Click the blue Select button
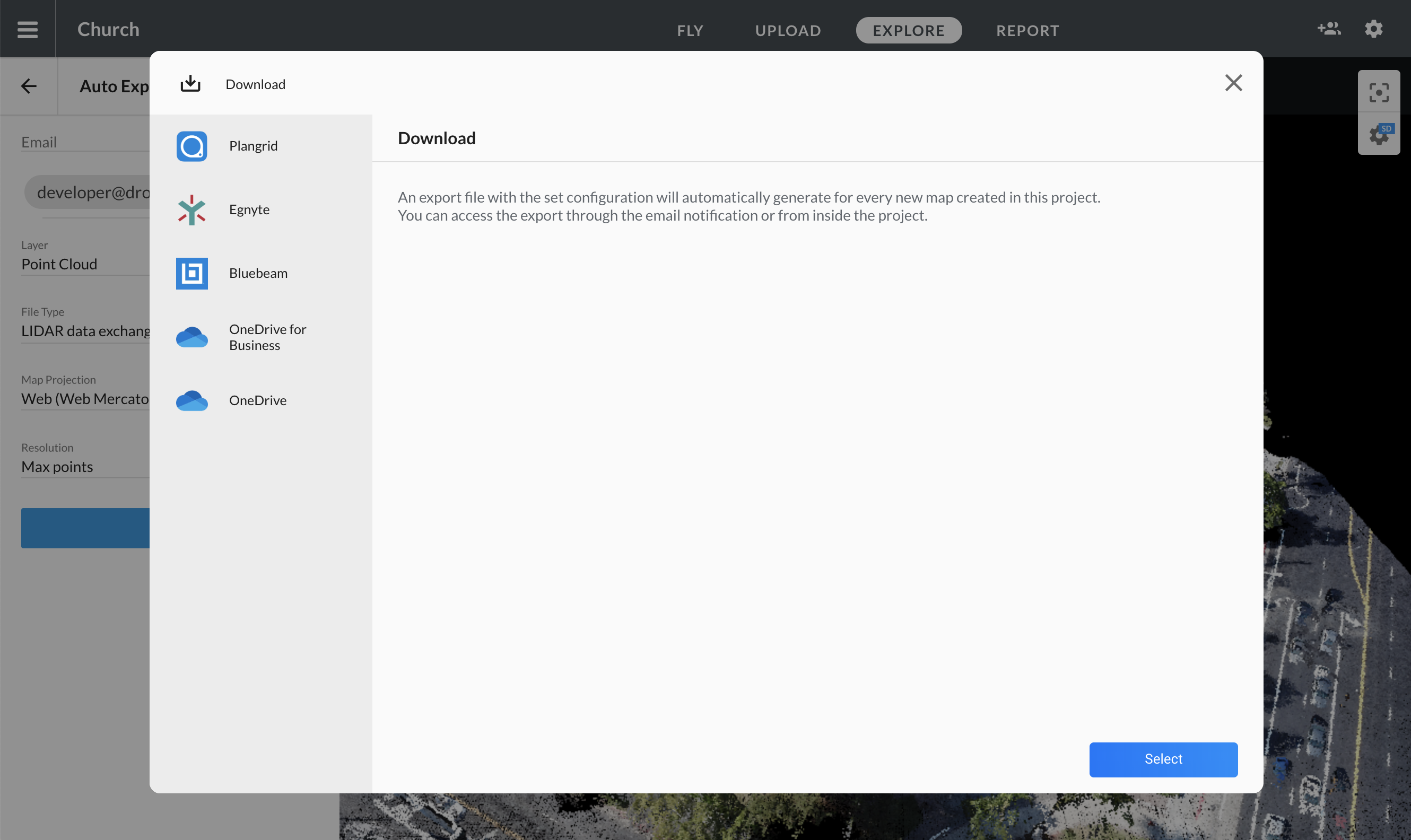This screenshot has height=840, width=1411. click(1163, 759)
